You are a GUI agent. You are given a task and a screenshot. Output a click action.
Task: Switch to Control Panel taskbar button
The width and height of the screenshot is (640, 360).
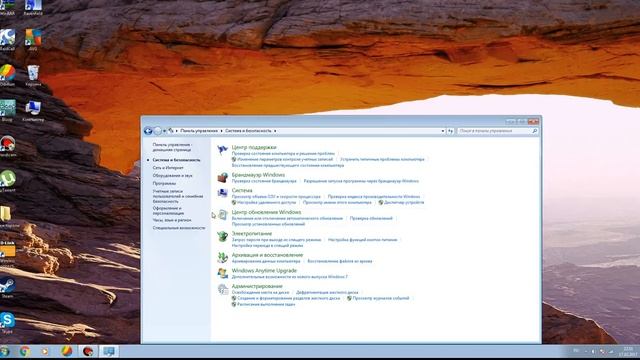[x=109, y=351]
